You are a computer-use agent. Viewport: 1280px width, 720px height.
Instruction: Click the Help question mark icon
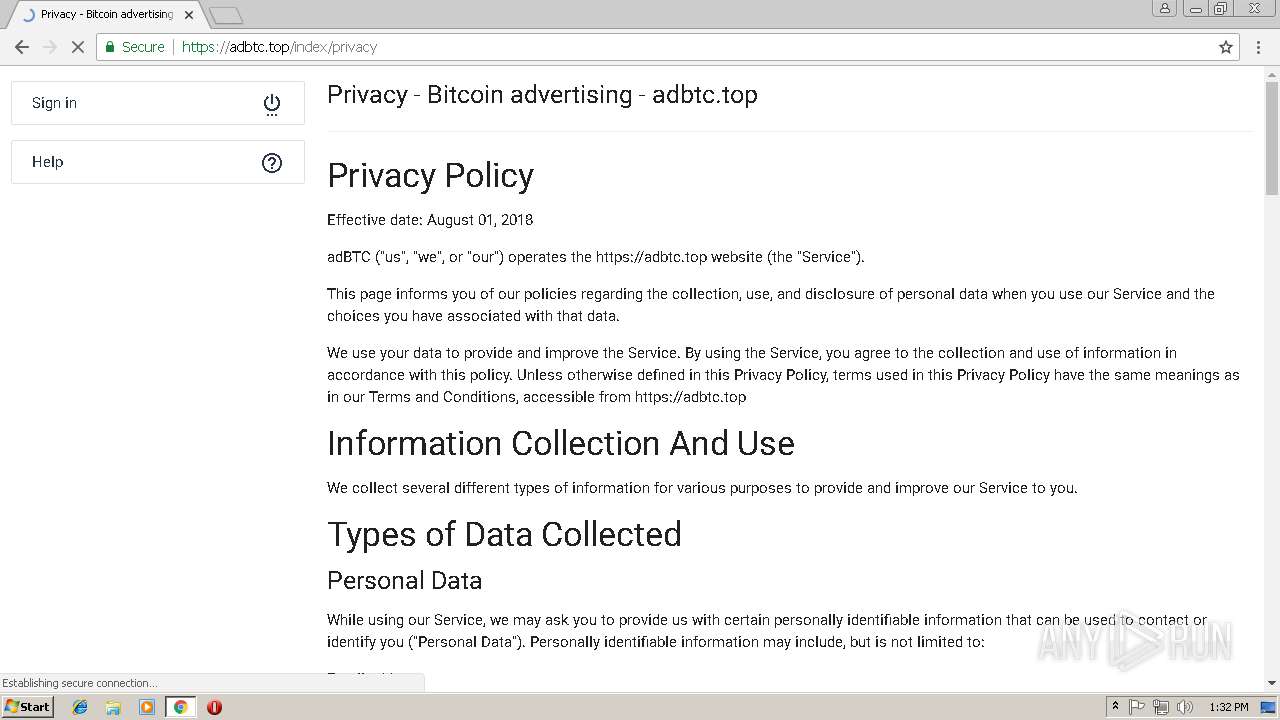[x=272, y=163]
